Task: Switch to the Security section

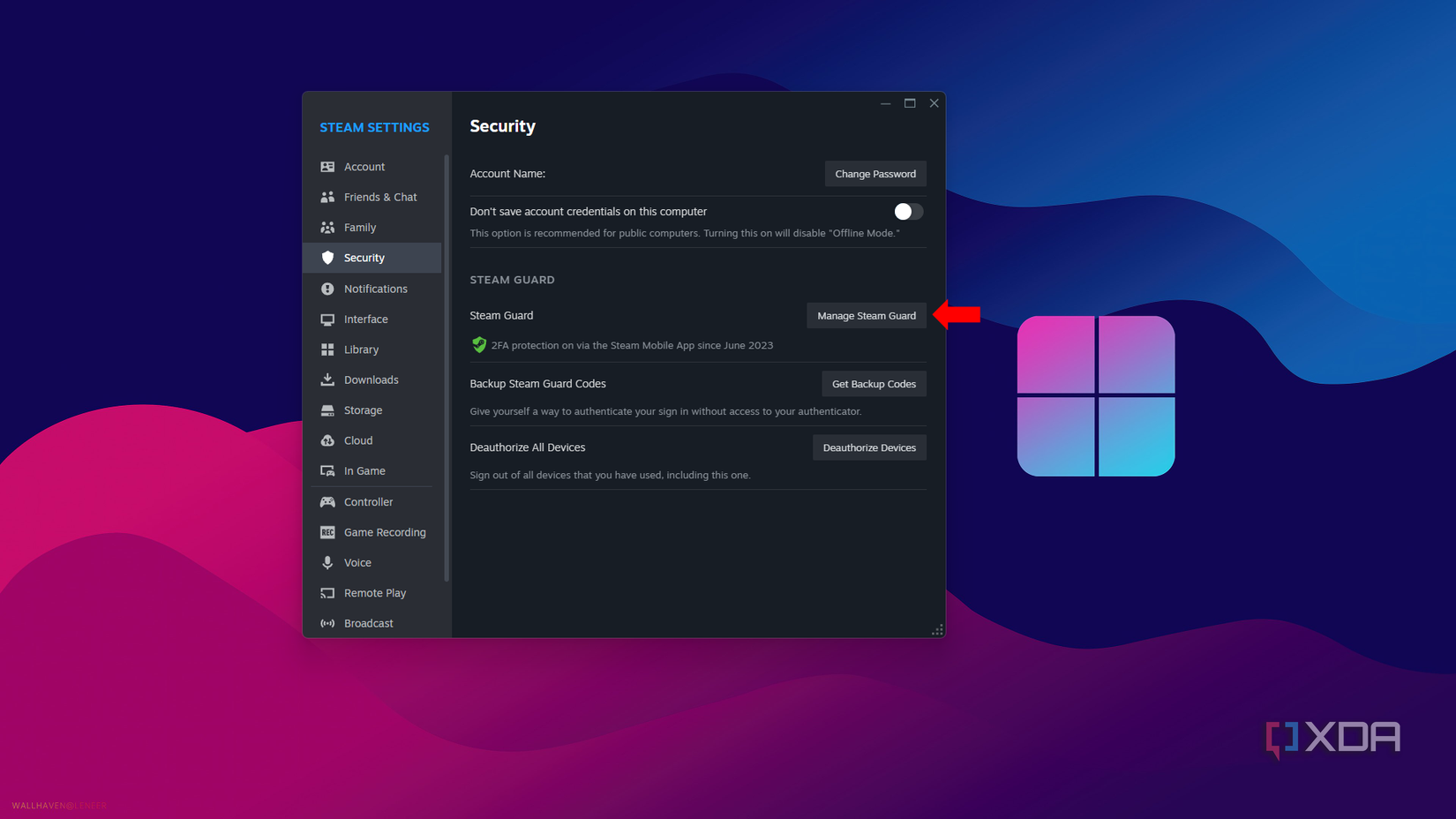Action: (364, 257)
